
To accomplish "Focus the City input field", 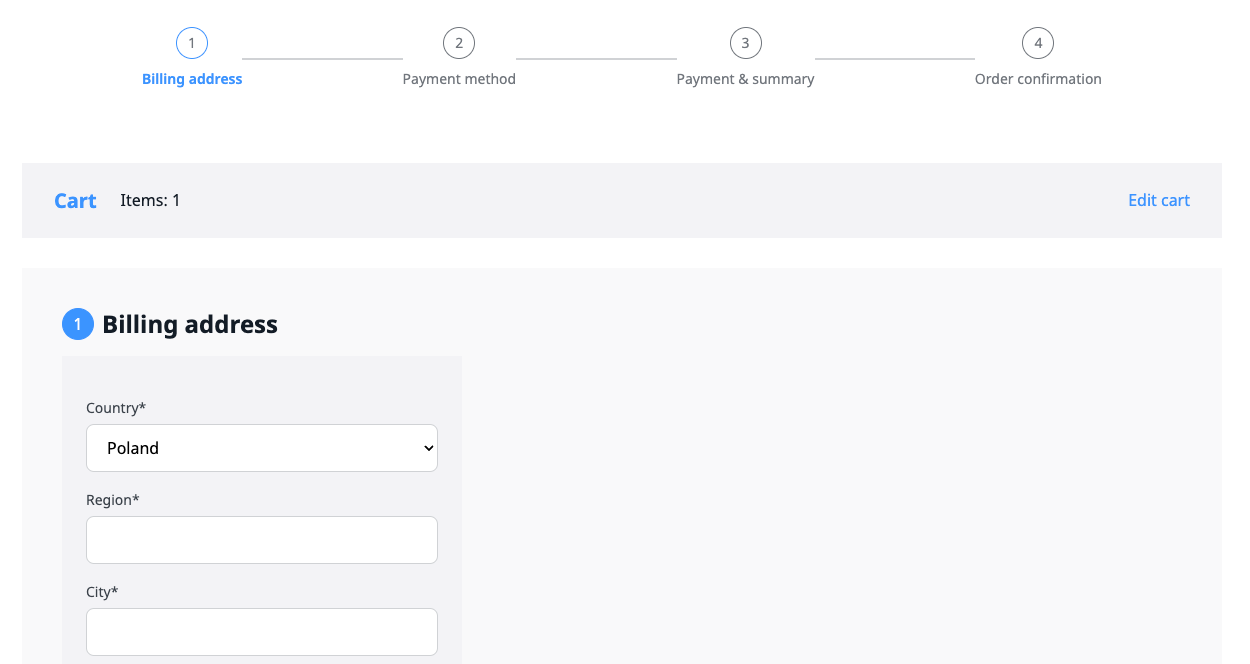I will 262,632.
